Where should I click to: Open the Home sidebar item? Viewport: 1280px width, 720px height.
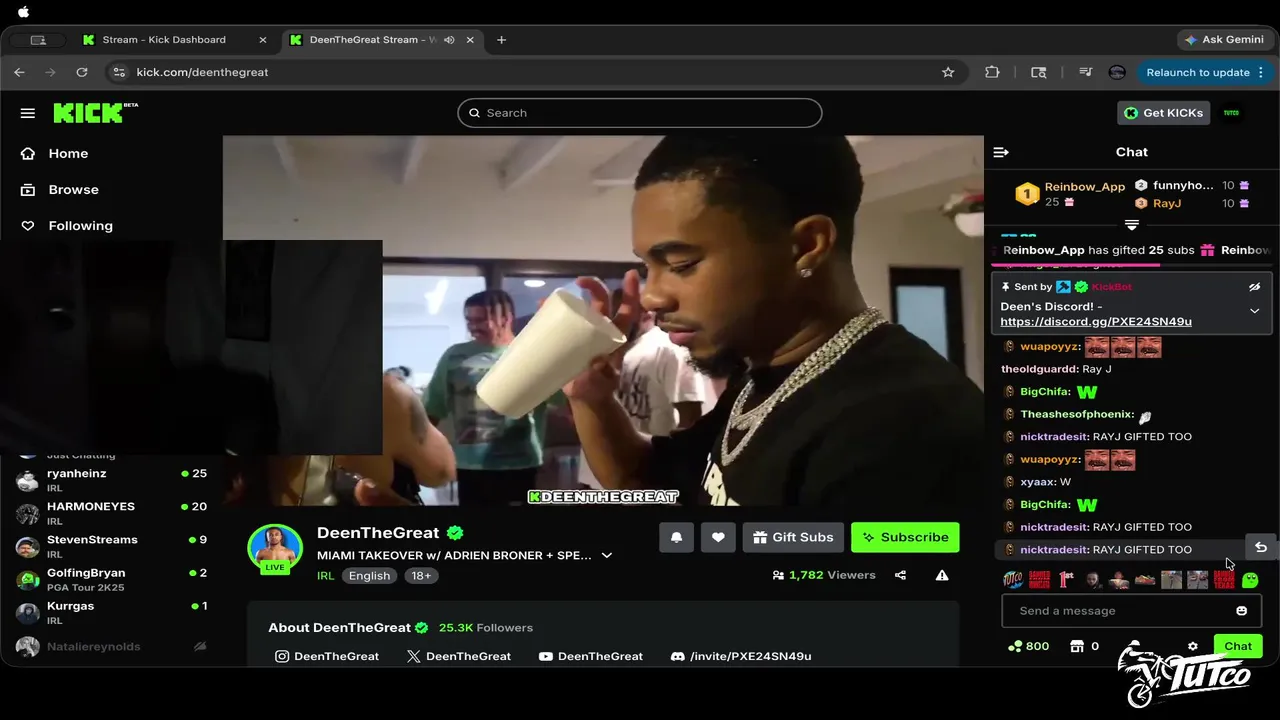pos(68,153)
